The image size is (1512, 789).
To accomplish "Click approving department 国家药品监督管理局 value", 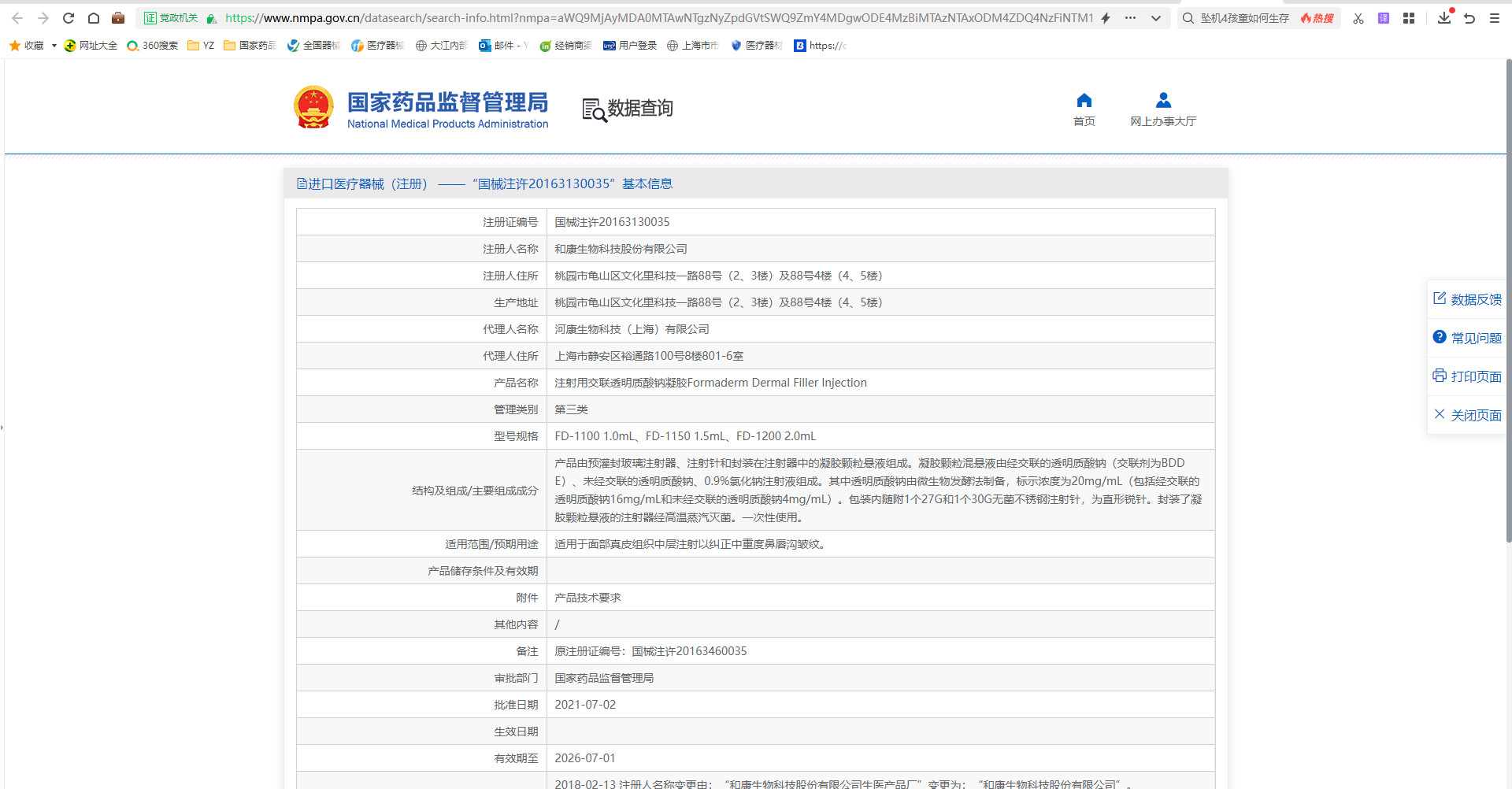I will [604, 678].
